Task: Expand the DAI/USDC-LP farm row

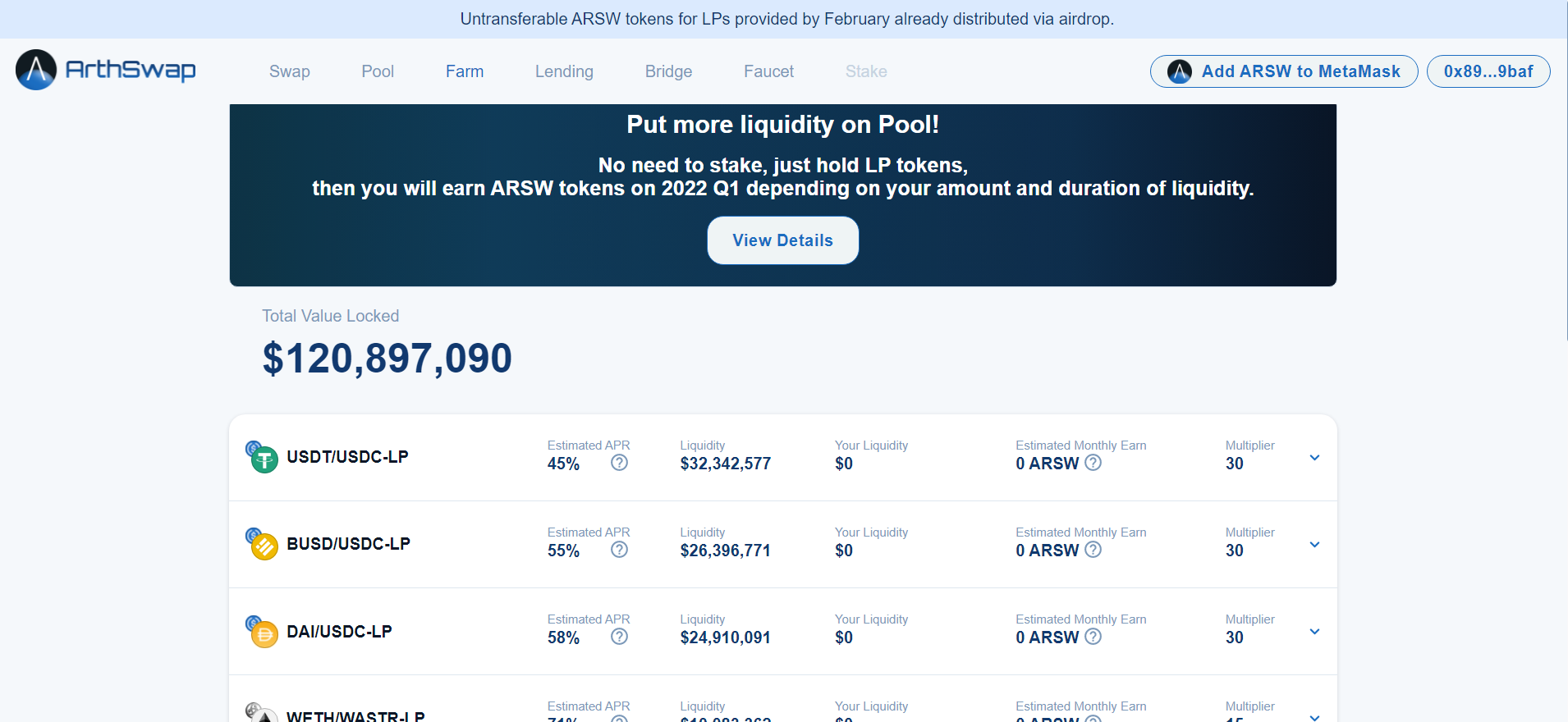Action: (x=1314, y=632)
